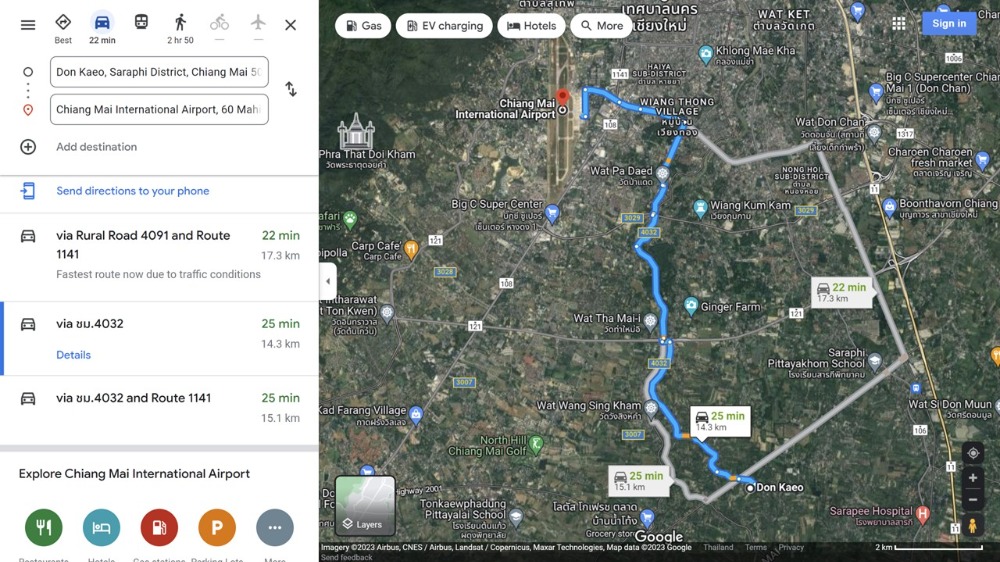Show your current location on map

point(973,453)
